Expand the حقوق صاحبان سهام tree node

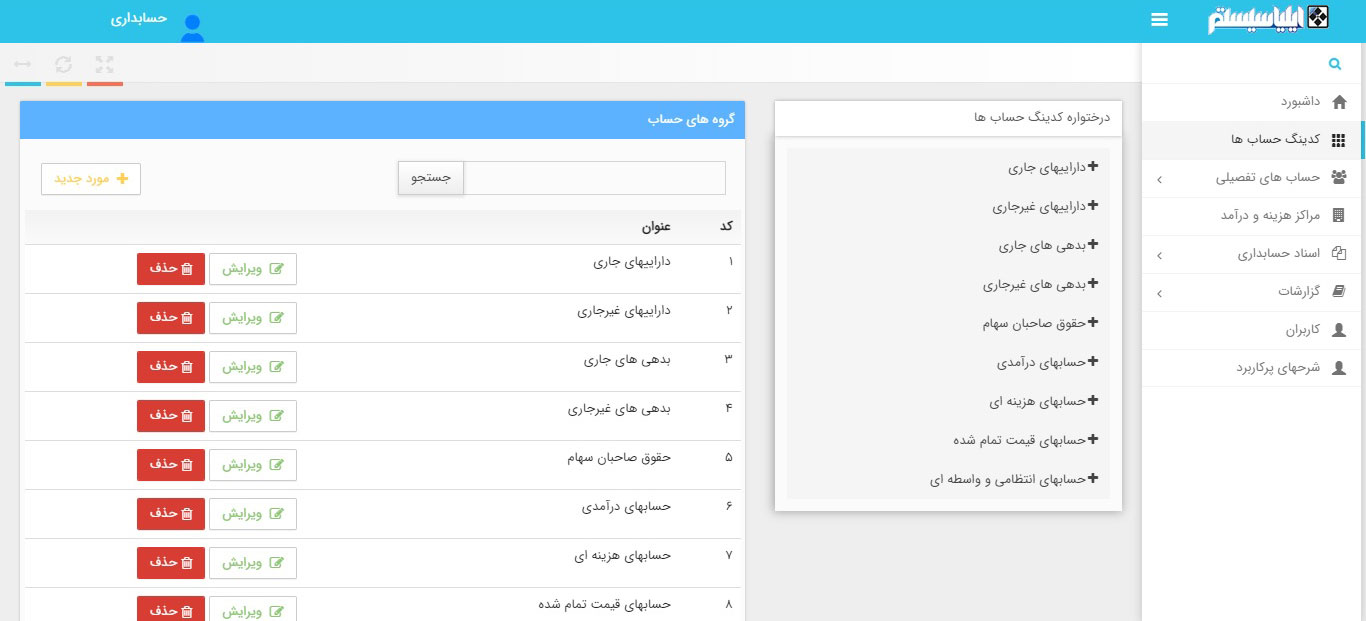click(x=1094, y=323)
